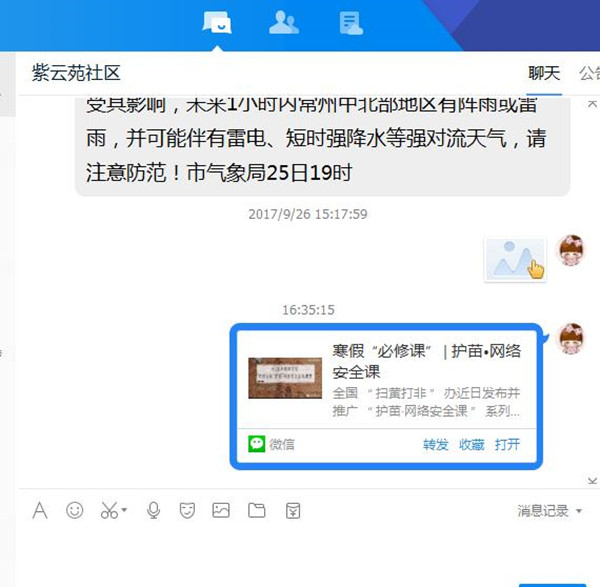Start voice message with microphone icon

coord(153,510)
